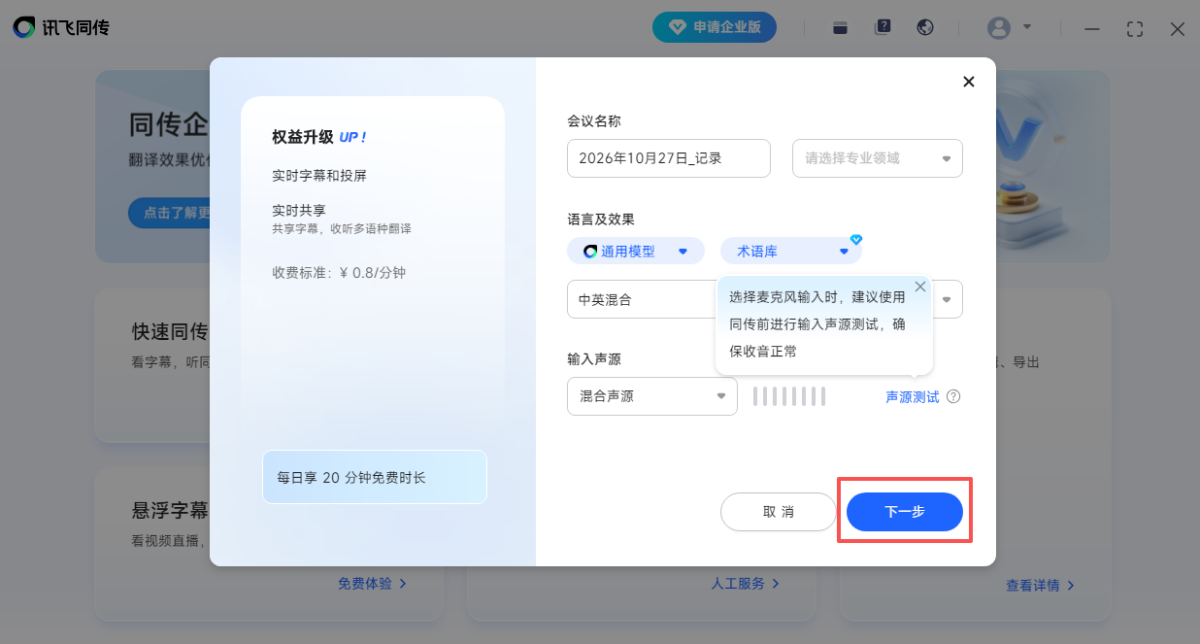Click the 申请企业版 button

click(714, 27)
